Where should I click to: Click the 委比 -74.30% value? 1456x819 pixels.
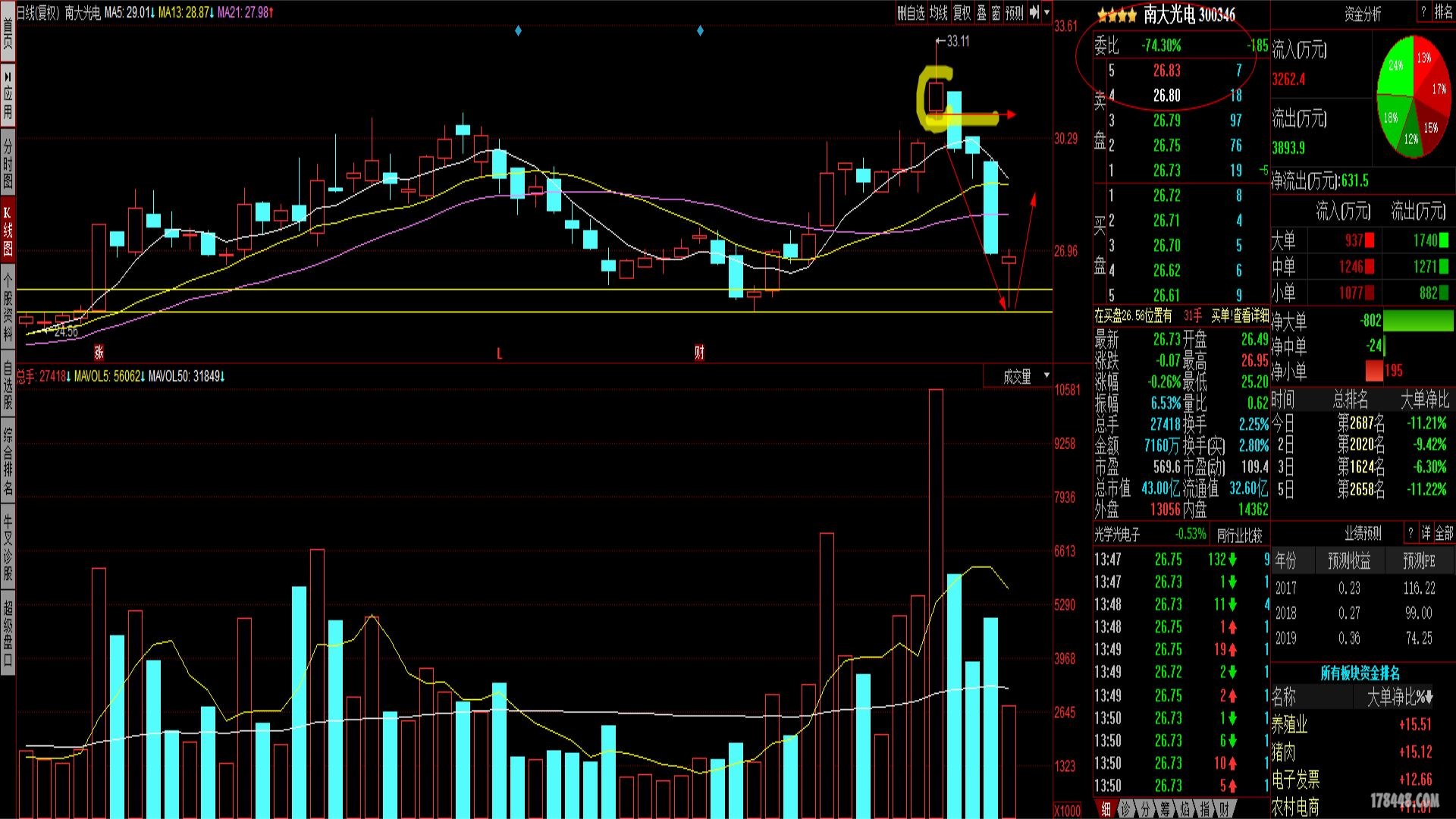coord(1161,45)
